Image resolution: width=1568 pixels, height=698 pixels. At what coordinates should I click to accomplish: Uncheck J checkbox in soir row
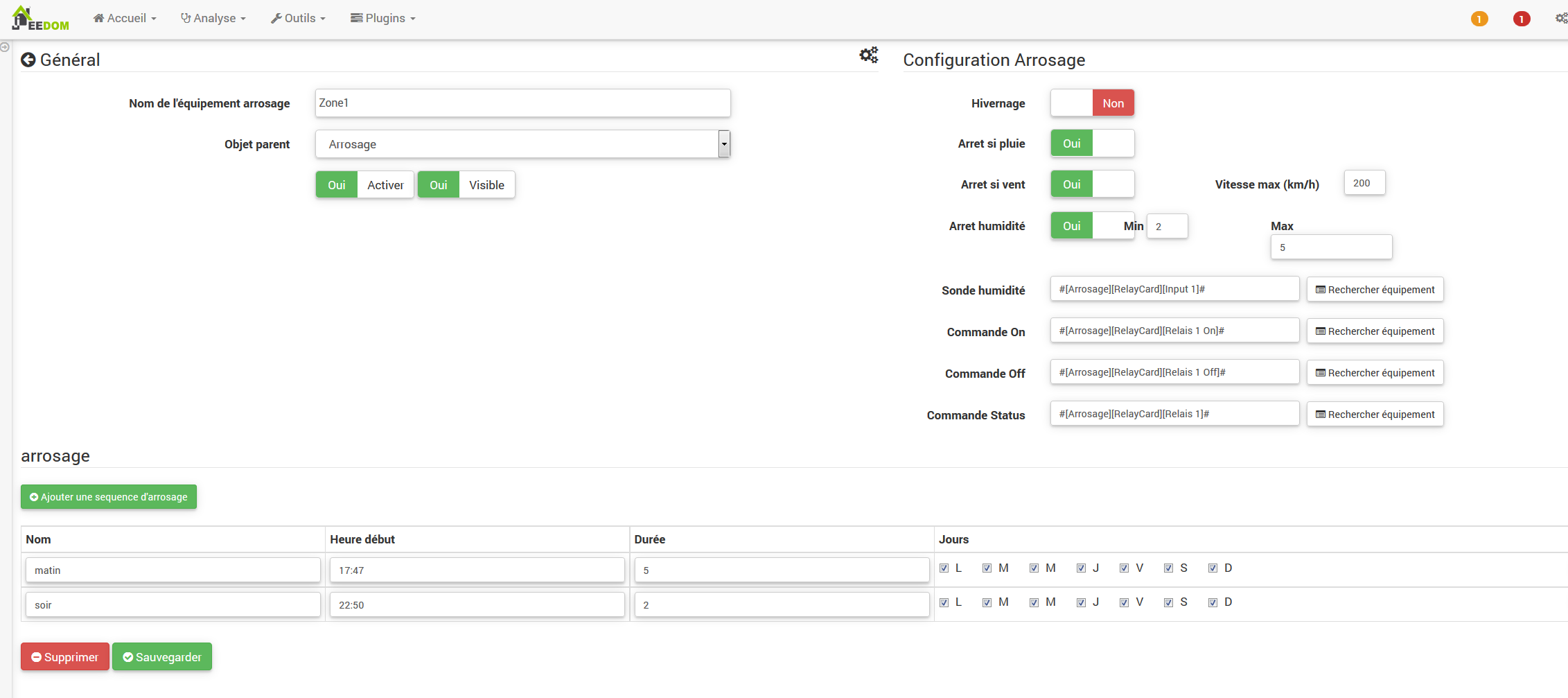(x=1081, y=602)
